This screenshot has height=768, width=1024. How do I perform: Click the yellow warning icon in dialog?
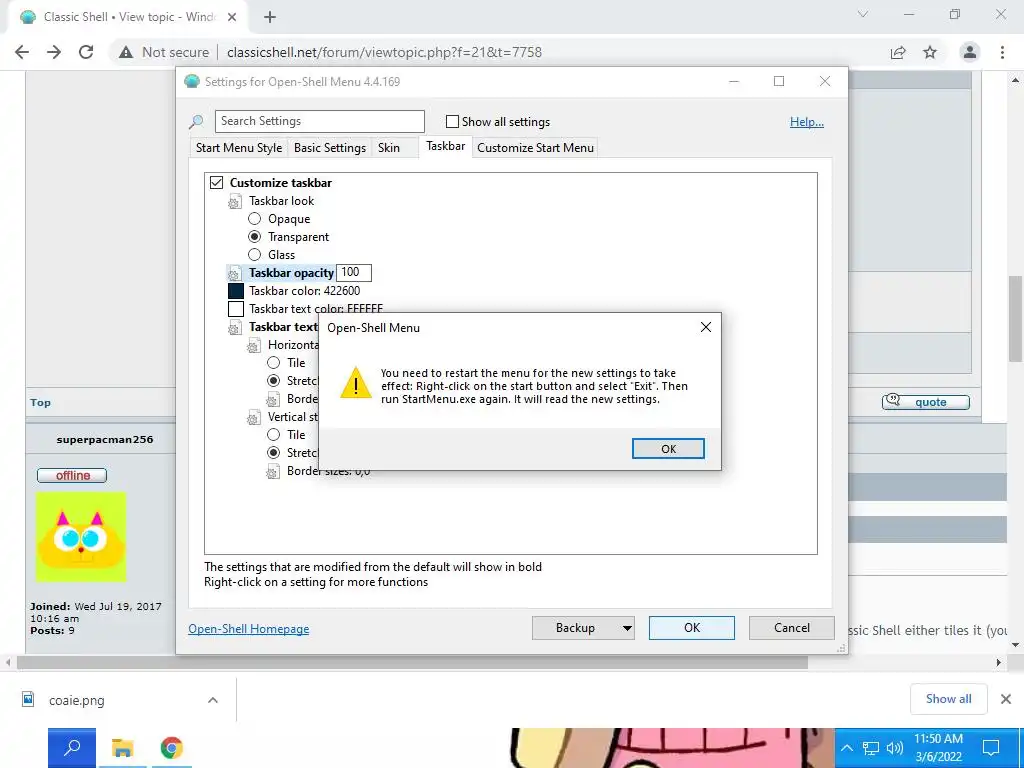tap(355, 383)
